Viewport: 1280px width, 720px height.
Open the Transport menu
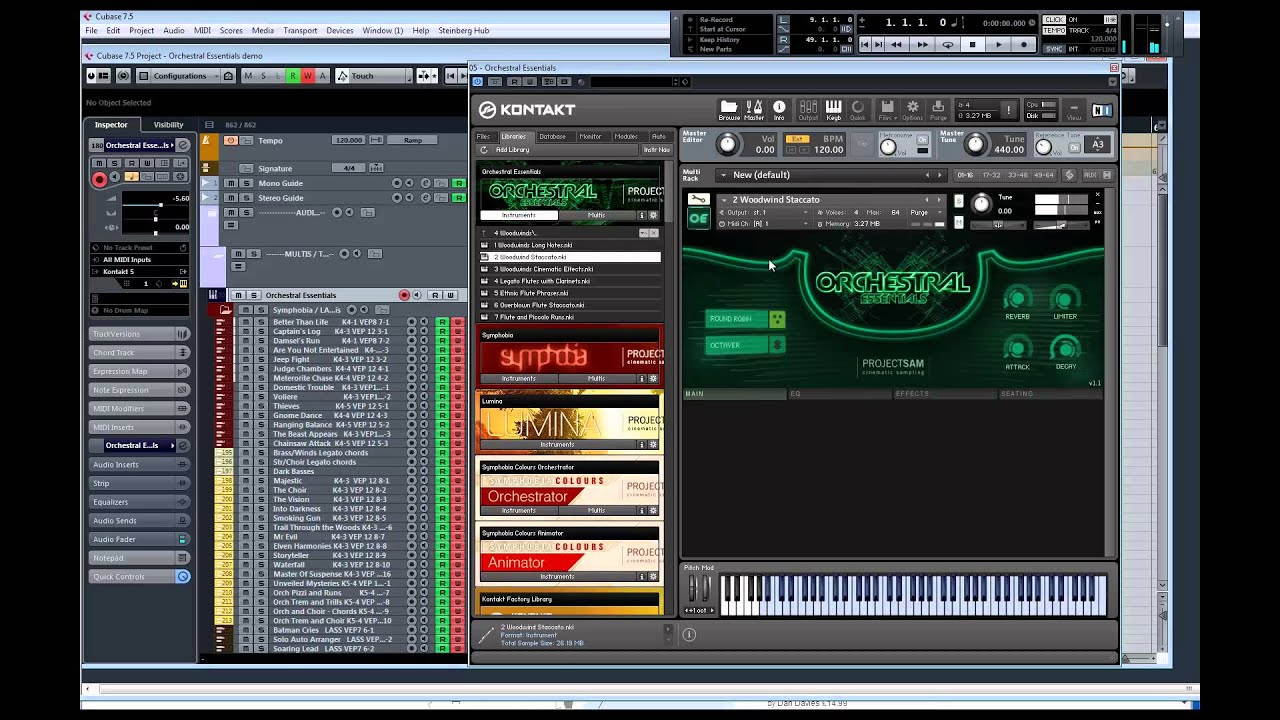300,31
